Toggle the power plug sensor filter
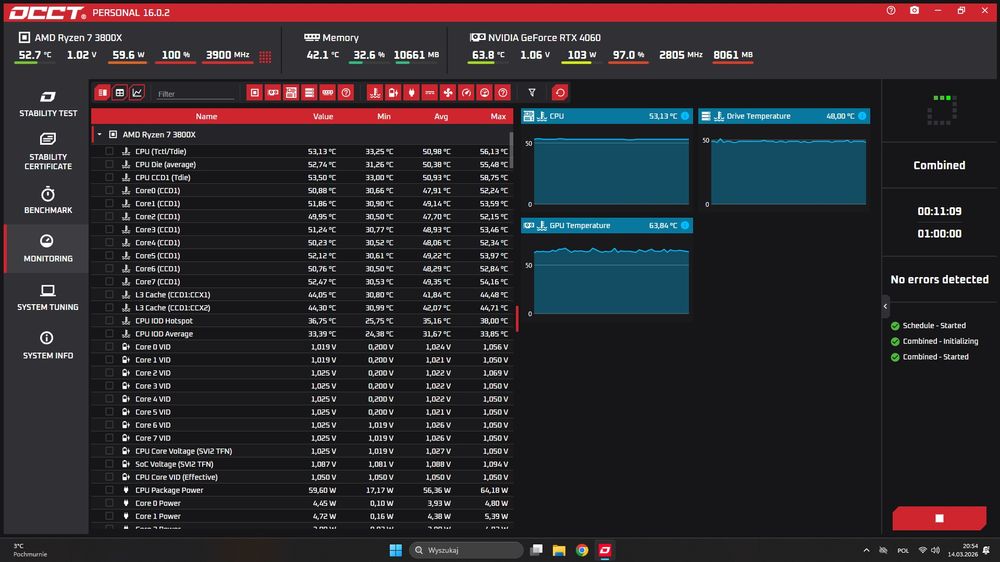 tap(411, 93)
